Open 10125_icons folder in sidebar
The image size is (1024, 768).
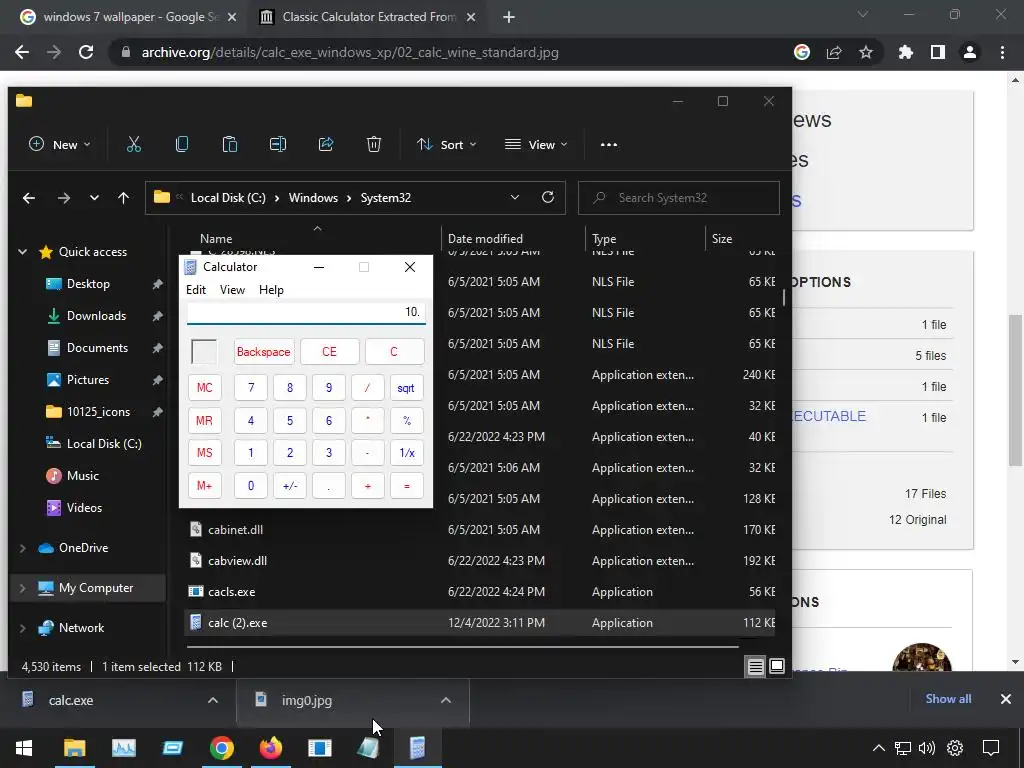pos(98,411)
